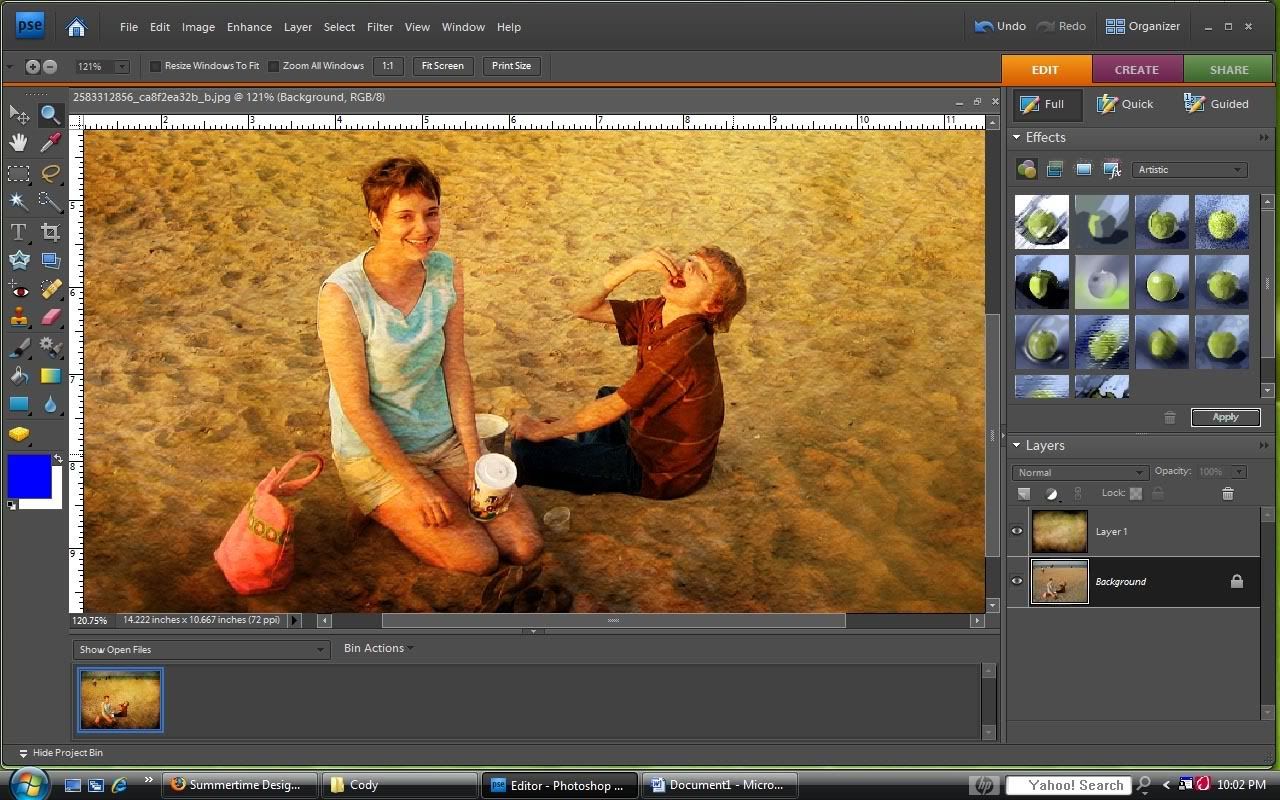Select the Horizontal Type tool
Screen dimensions: 1280x800
(x=18, y=232)
